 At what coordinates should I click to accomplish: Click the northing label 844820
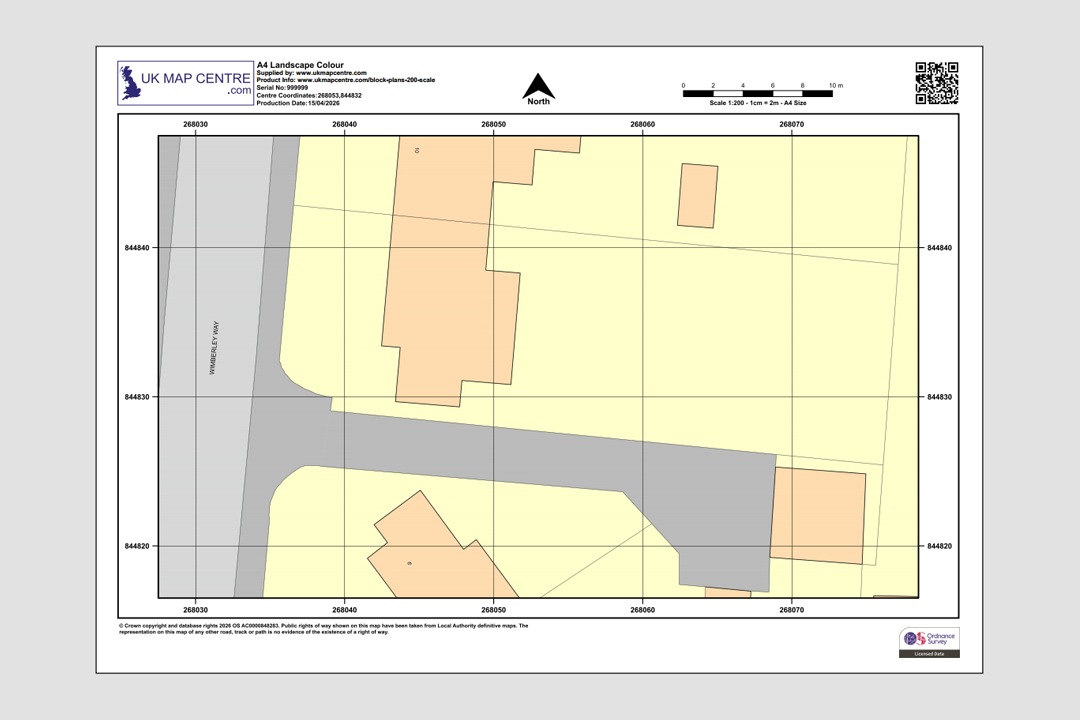136,547
